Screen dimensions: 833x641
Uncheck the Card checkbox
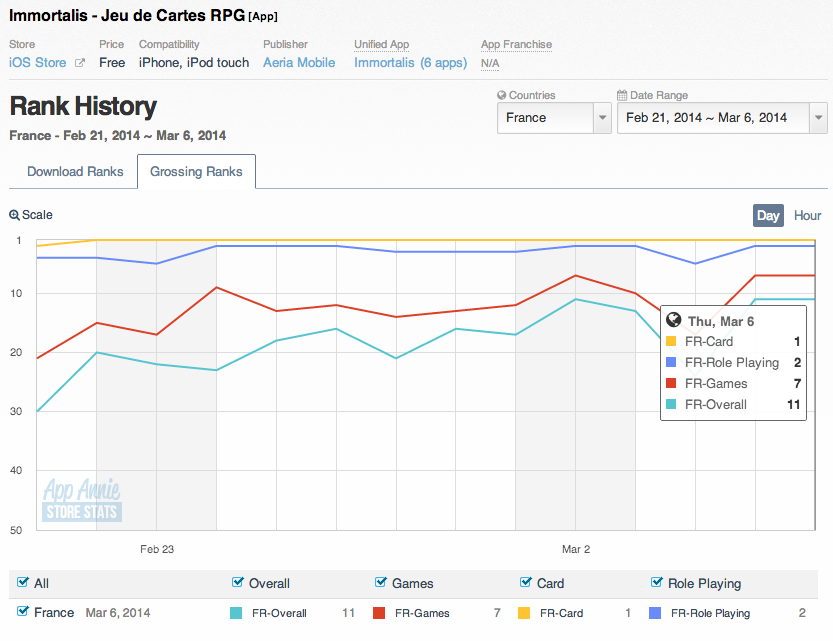(x=525, y=582)
